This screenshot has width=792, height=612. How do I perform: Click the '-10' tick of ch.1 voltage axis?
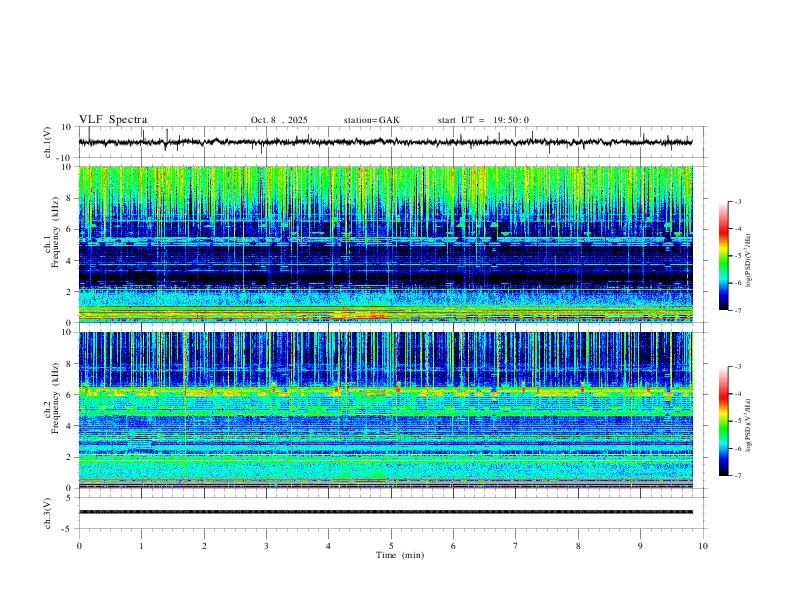tap(66, 158)
